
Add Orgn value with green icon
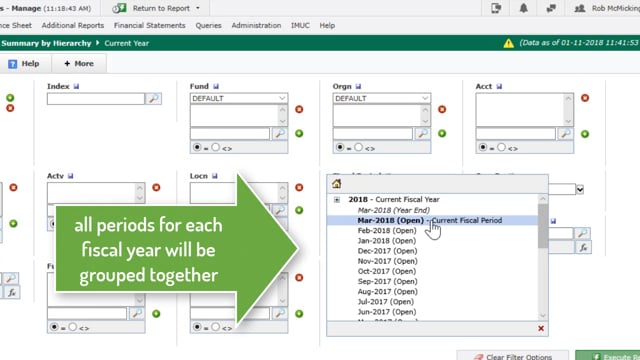(x=442, y=133)
